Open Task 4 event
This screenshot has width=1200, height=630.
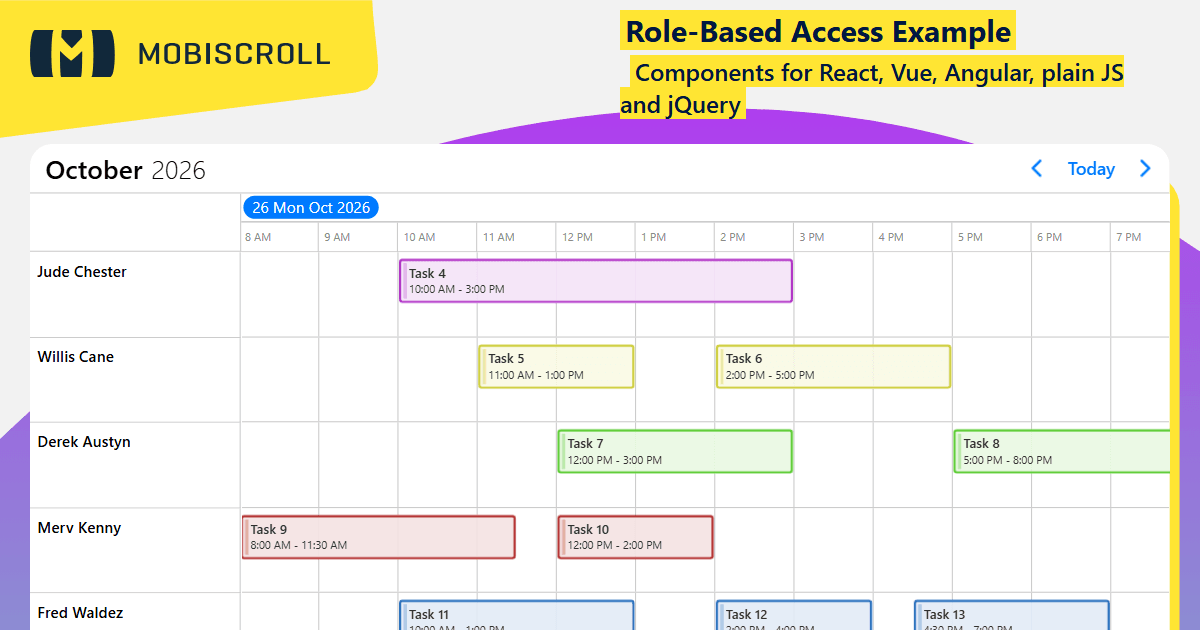point(596,281)
